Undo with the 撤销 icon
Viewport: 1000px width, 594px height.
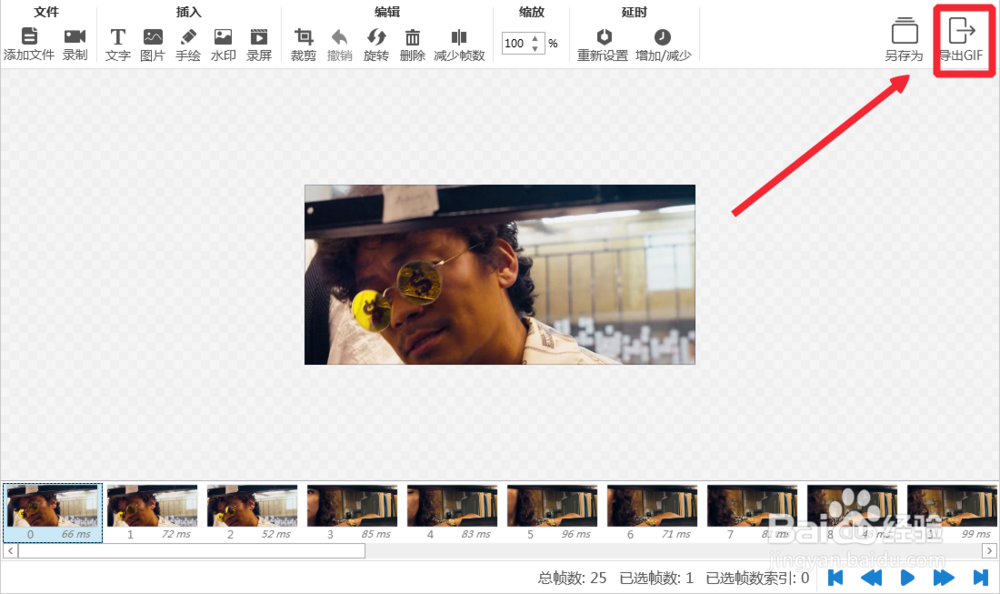point(340,36)
